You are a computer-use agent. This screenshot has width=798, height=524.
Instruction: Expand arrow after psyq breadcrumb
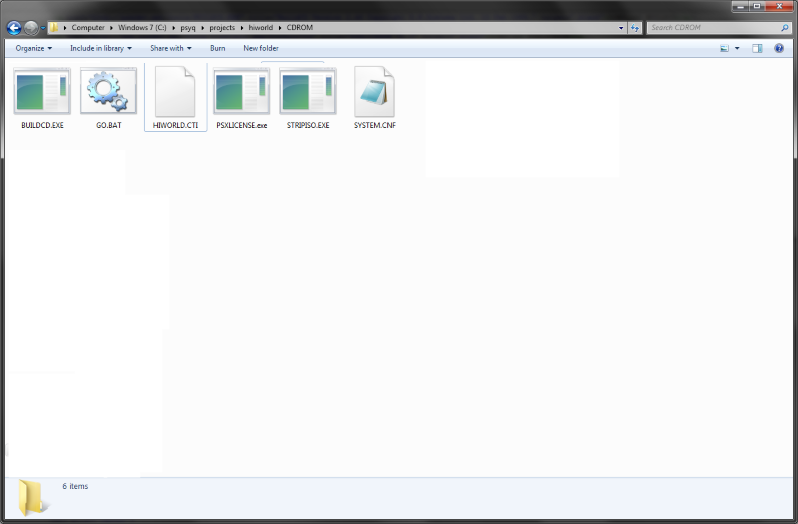pos(202,28)
